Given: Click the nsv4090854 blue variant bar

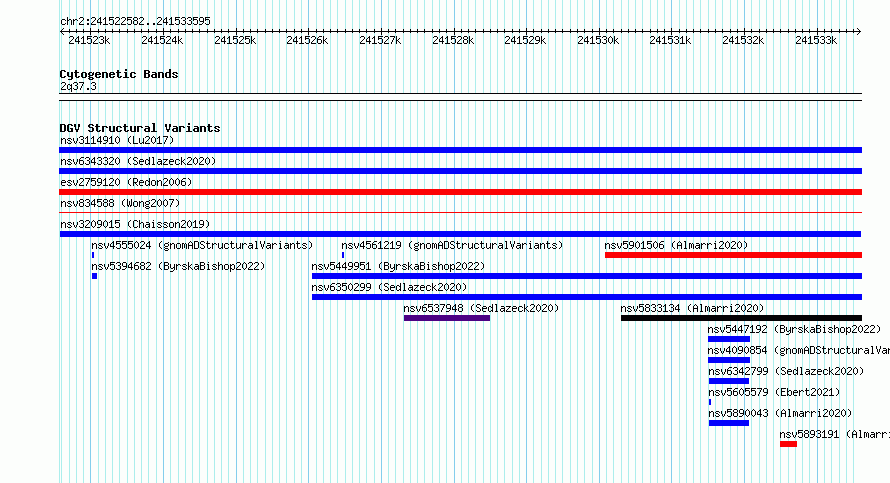Looking at the screenshot, I should click(729, 360).
